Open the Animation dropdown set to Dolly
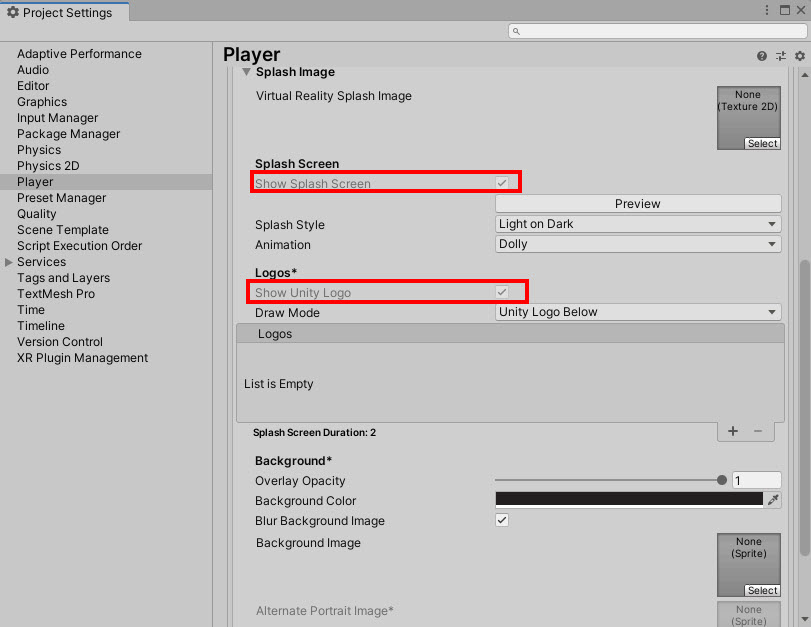 pos(638,244)
